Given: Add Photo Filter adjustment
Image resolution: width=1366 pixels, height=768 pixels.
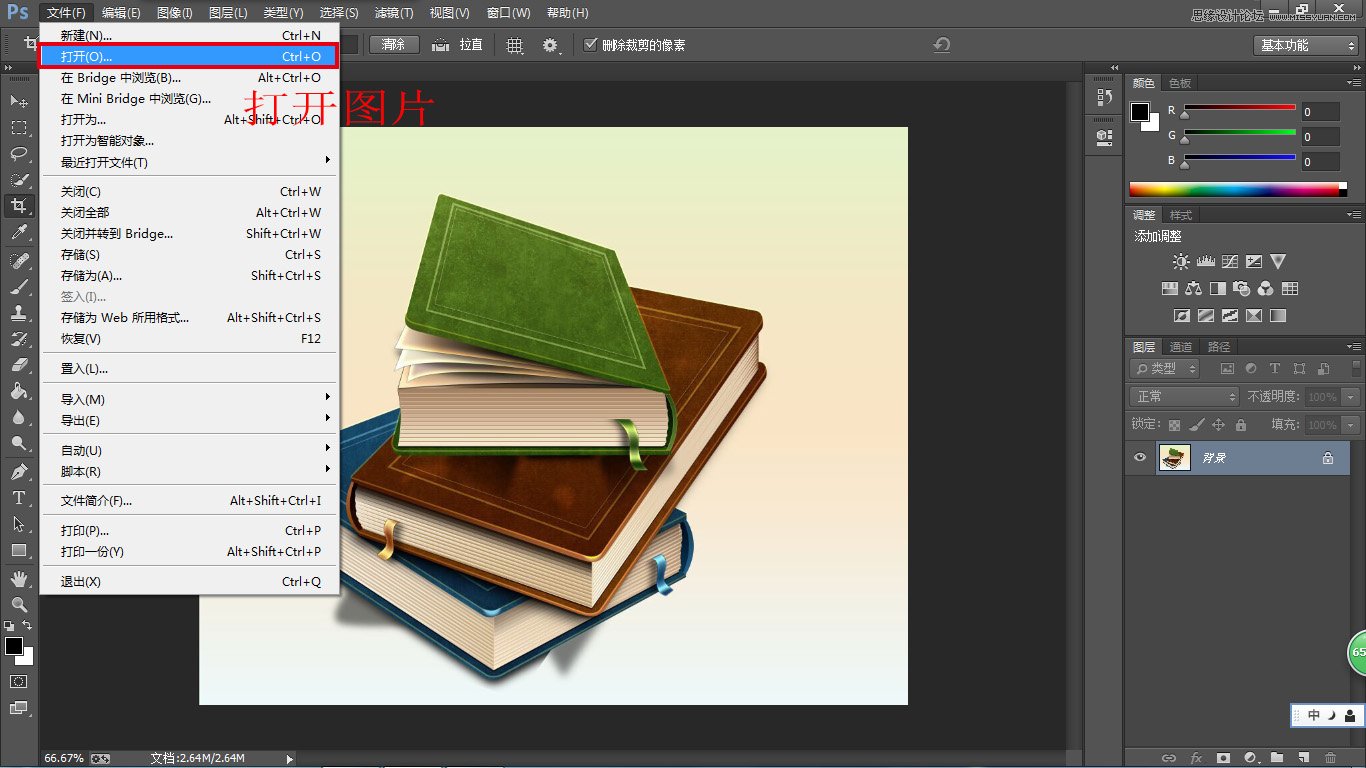Looking at the screenshot, I should pyautogui.click(x=1241, y=289).
